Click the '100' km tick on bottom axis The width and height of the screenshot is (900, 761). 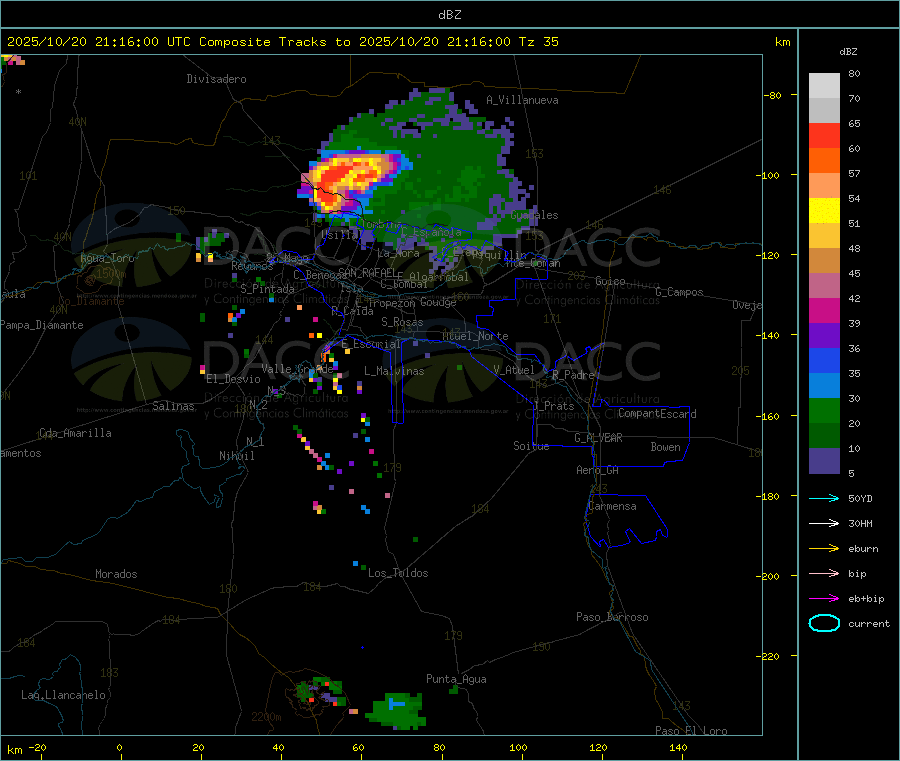tap(518, 747)
